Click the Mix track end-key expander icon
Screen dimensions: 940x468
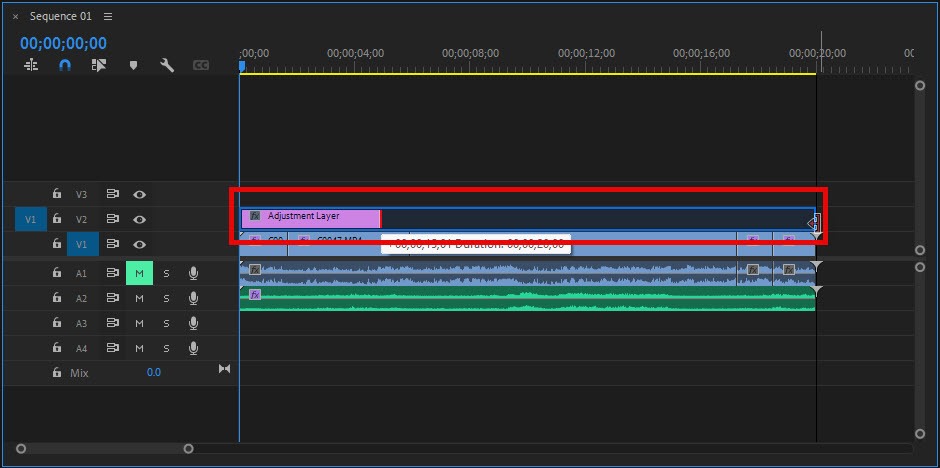pos(224,370)
